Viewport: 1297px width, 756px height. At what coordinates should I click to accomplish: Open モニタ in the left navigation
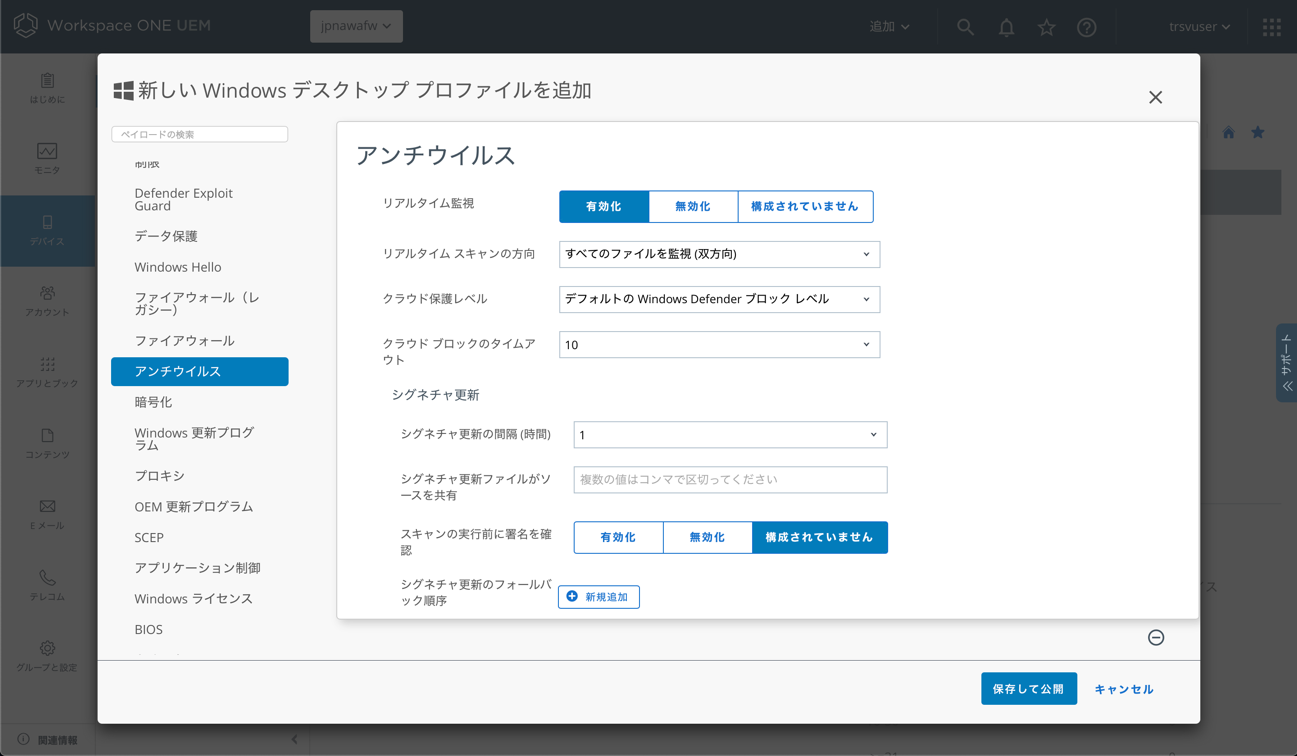coord(47,159)
